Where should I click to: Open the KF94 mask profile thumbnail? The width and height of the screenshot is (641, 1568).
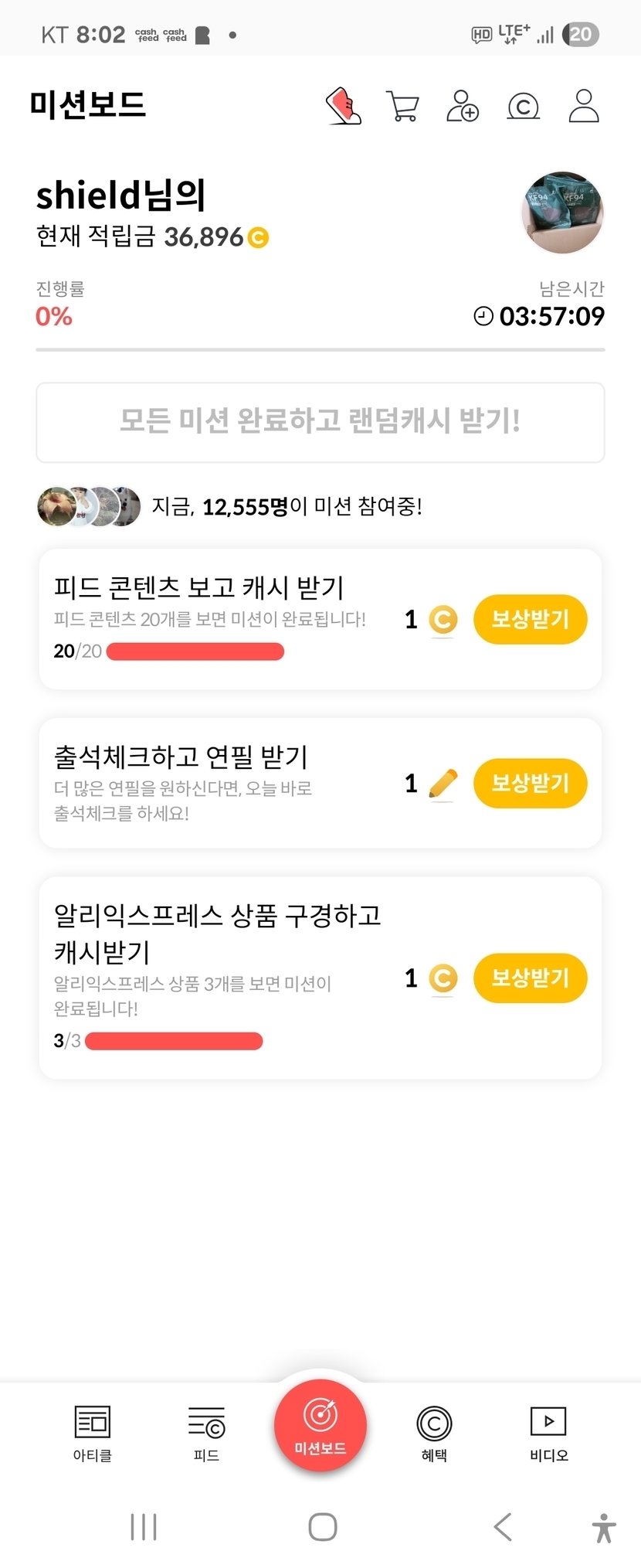pyautogui.click(x=562, y=213)
